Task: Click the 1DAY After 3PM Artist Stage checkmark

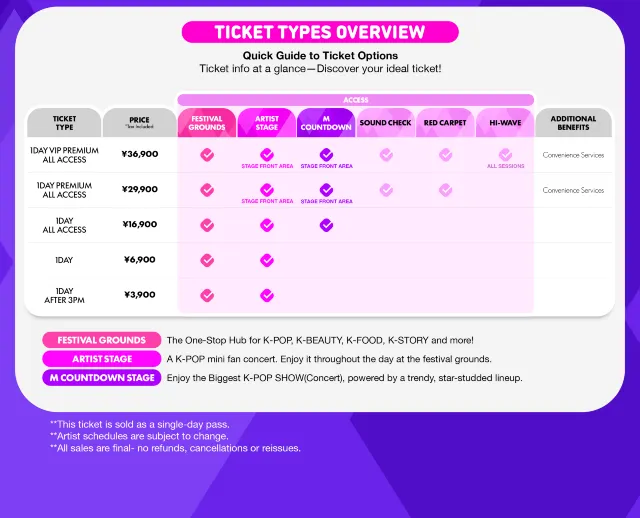Action: tap(267, 295)
